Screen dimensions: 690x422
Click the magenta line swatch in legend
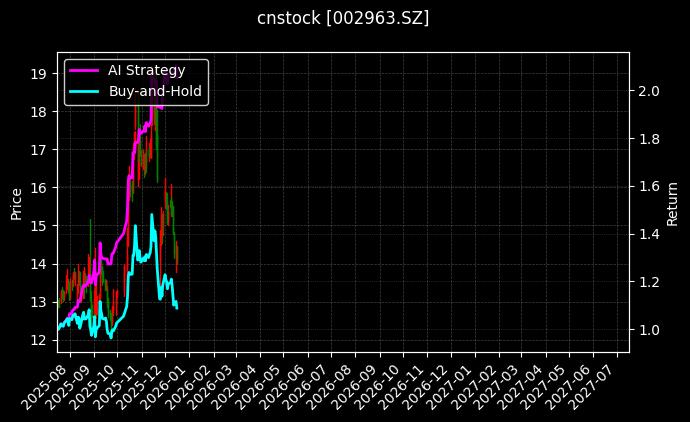click(x=84, y=70)
